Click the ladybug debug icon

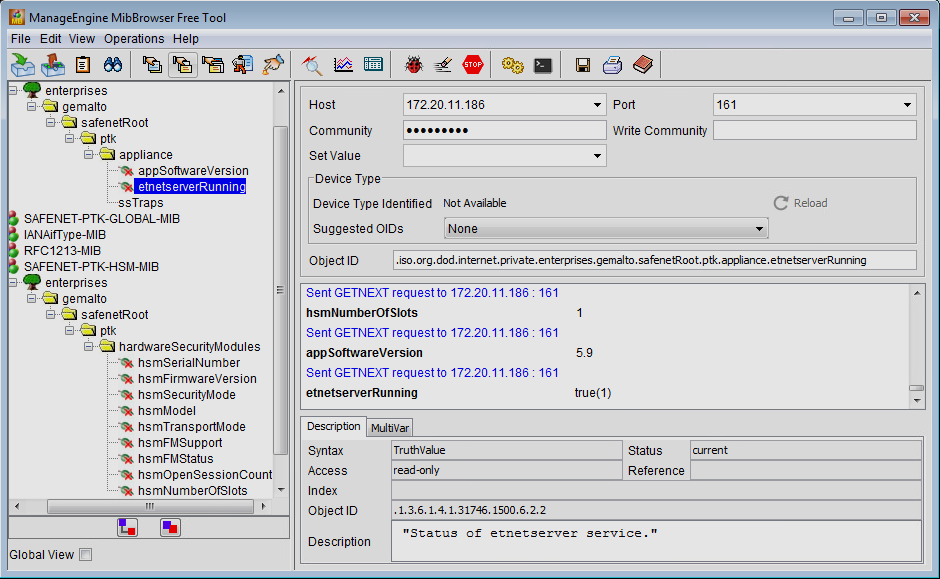tap(413, 65)
